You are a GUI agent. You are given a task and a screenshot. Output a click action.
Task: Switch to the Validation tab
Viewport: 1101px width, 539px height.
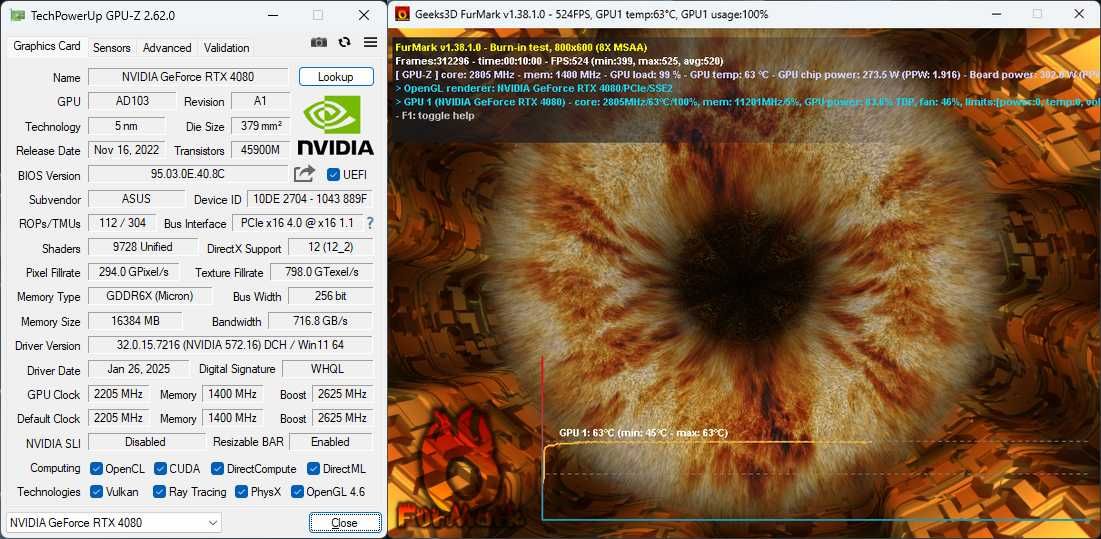click(226, 48)
